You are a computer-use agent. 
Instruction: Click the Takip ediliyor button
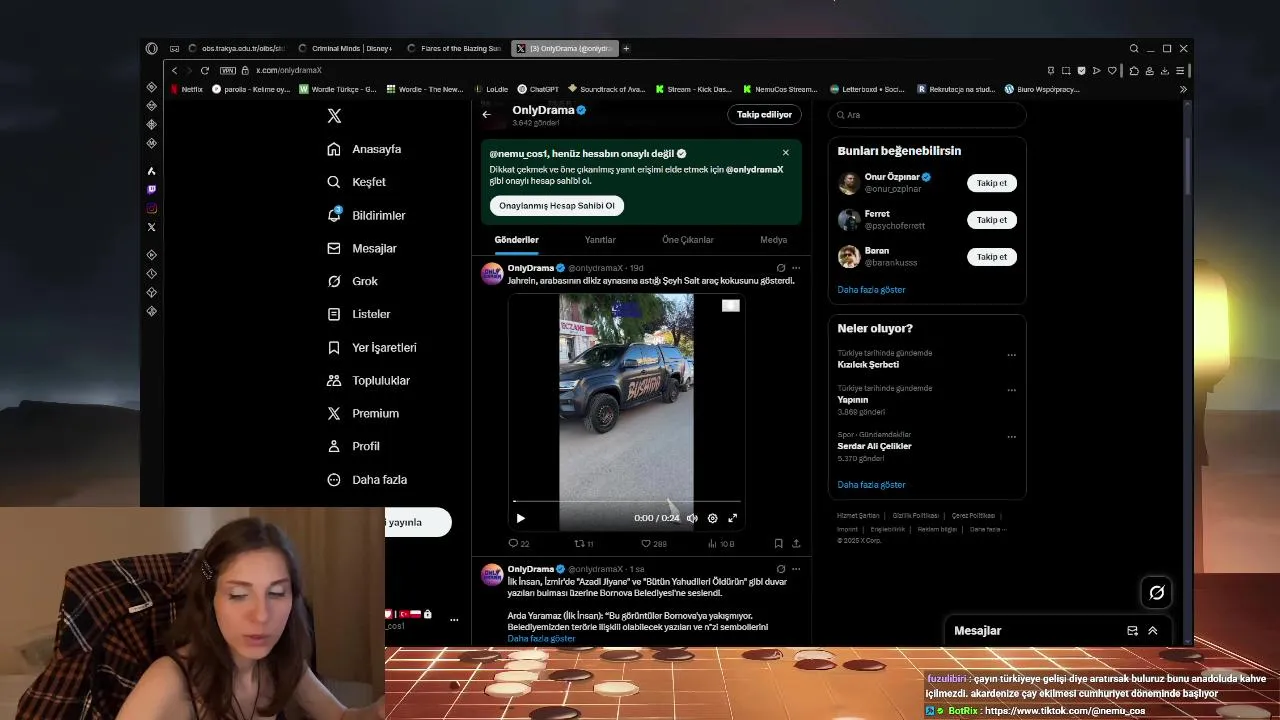pos(764,114)
